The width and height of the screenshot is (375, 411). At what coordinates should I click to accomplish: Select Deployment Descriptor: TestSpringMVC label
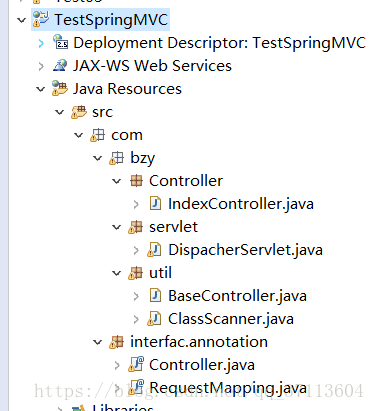[x=219, y=43]
